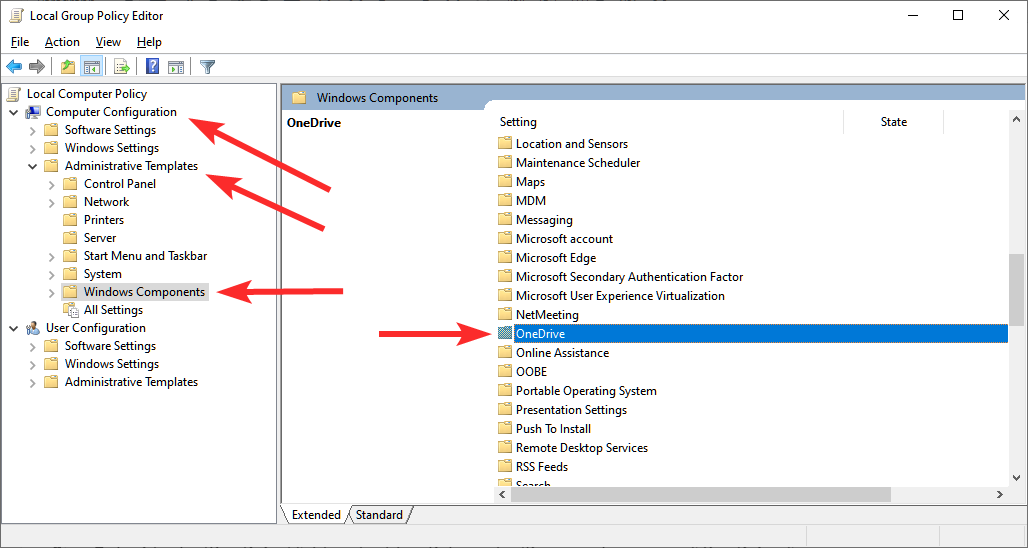Click the Filter funnel toolbar icon
The width and height of the screenshot is (1028, 548).
tap(207, 66)
